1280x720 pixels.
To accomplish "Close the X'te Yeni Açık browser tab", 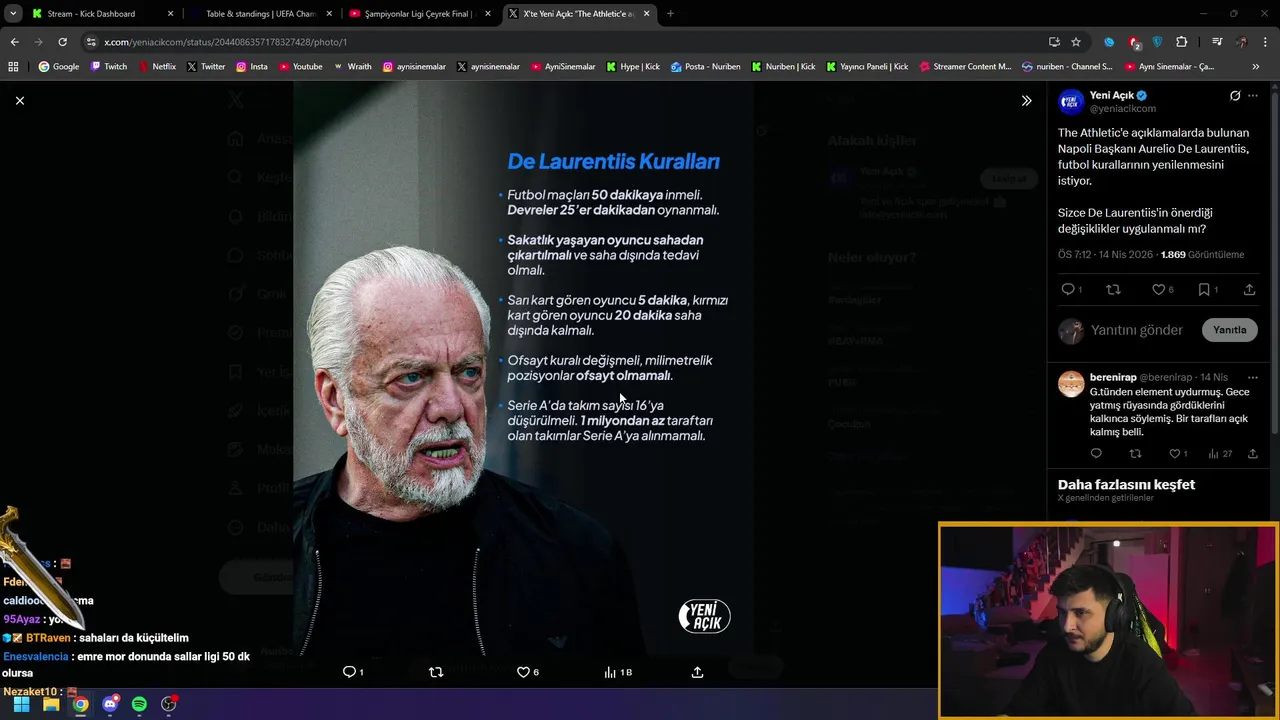I will [646, 14].
